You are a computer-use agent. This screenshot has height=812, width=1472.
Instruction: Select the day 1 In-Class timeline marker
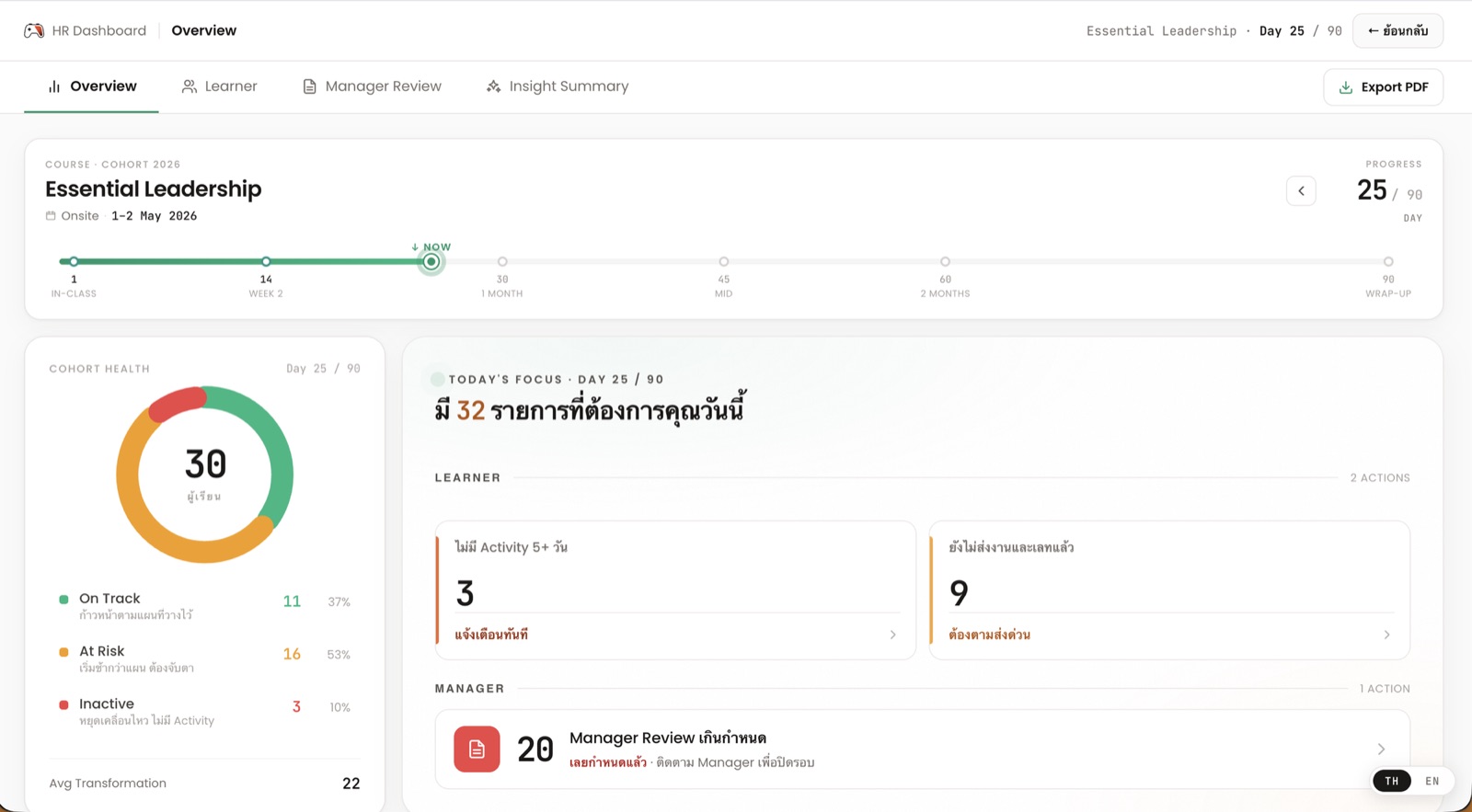coord(74,262)
